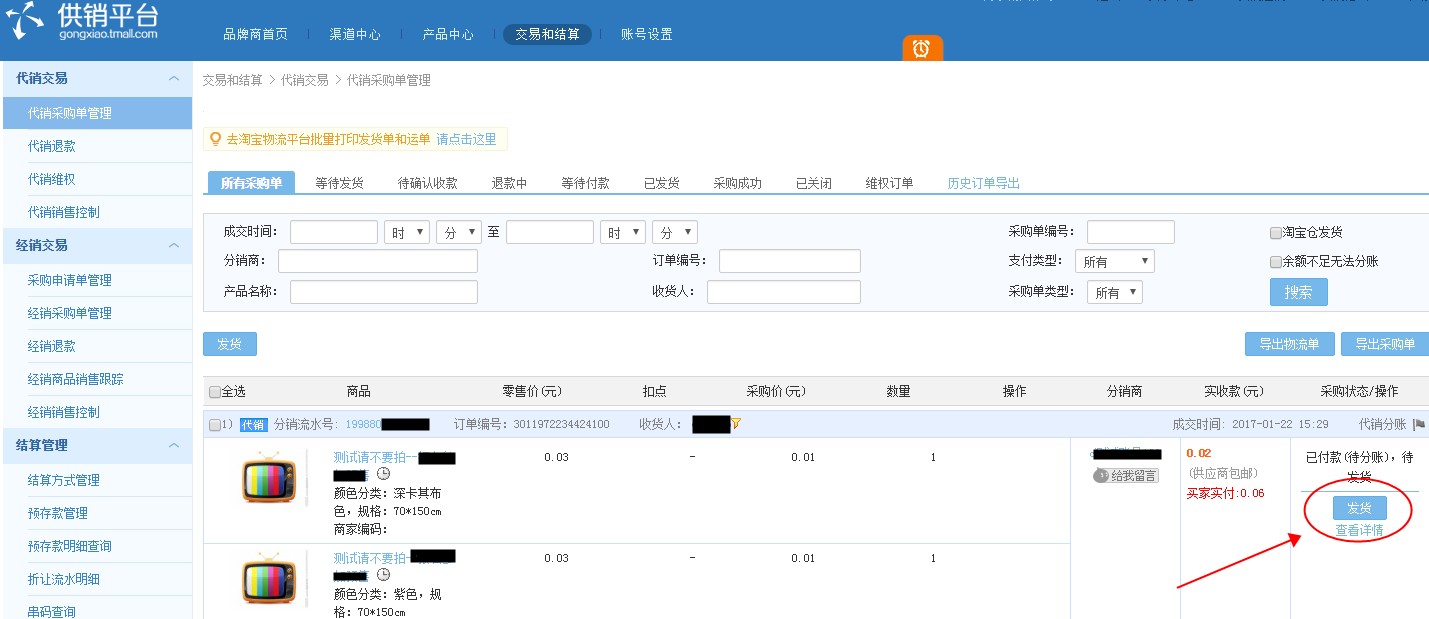
Task: Switch to the 退款中 tab
Action: (509, 184)
